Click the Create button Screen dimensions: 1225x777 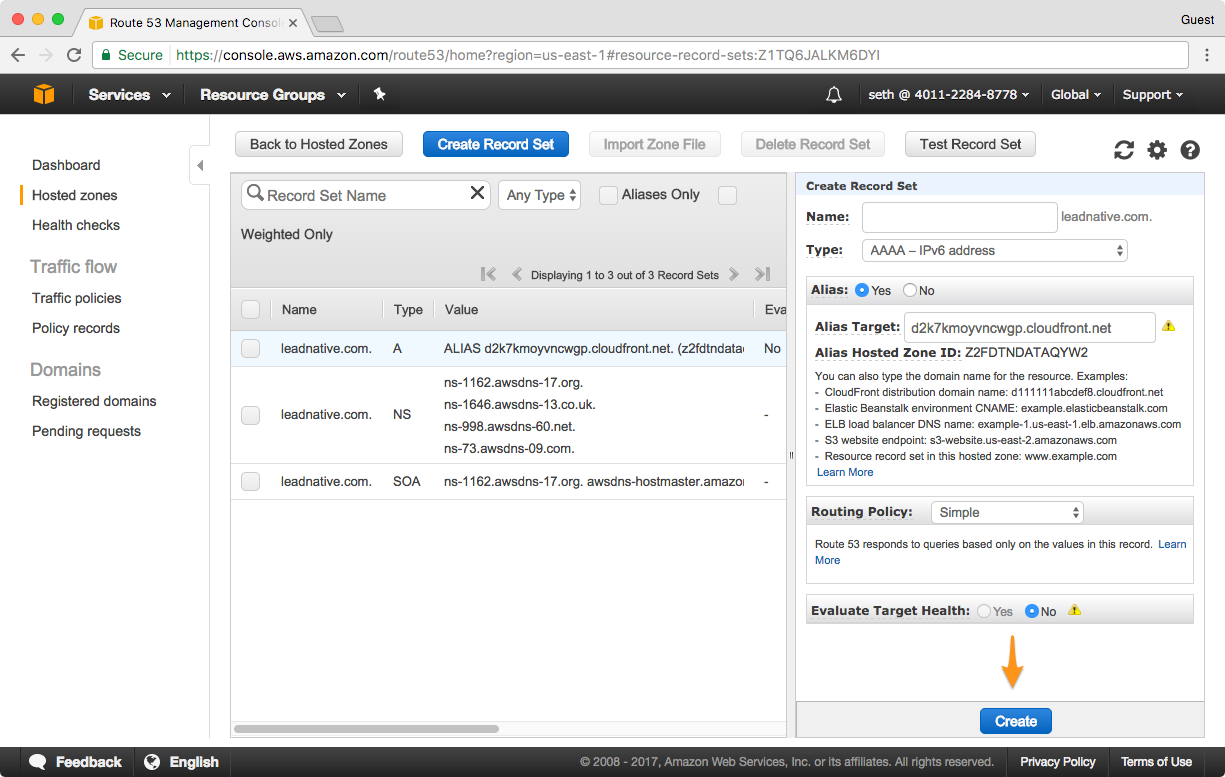(x=1015, y=721)
